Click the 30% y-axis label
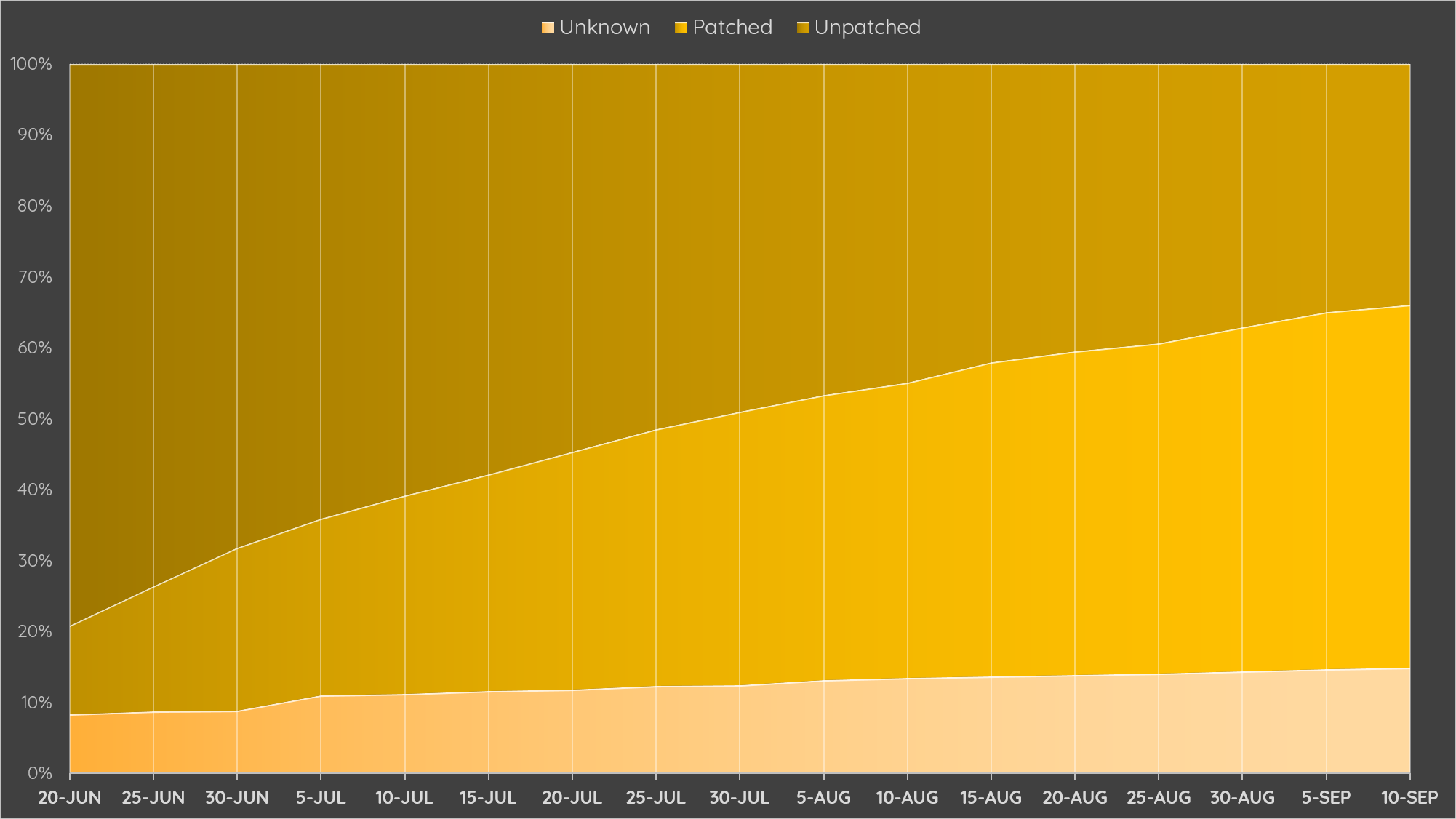The image size is (1456, 819). 35,561
